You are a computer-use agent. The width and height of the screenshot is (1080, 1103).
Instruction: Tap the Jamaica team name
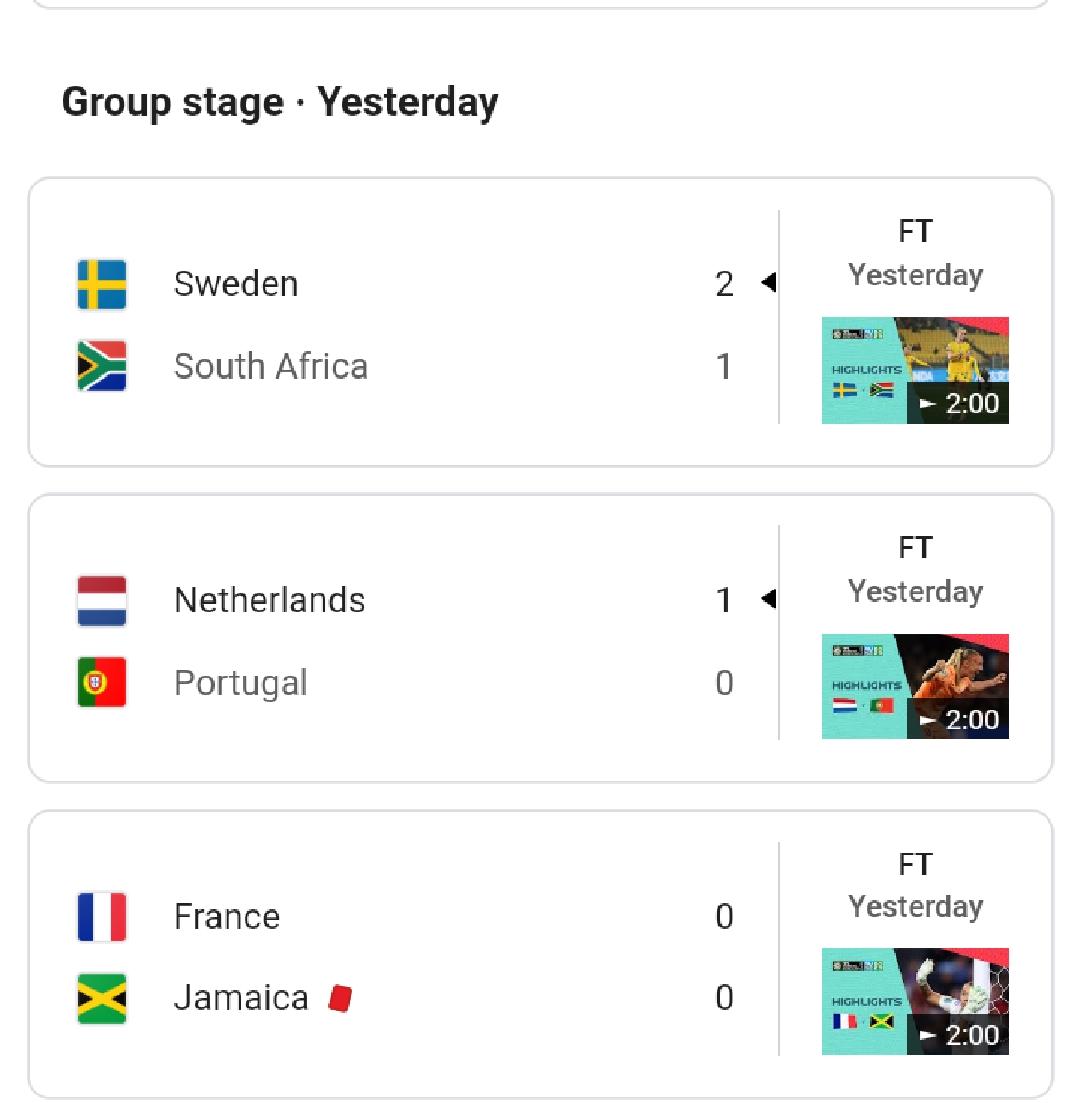click(x=241, y=998)
